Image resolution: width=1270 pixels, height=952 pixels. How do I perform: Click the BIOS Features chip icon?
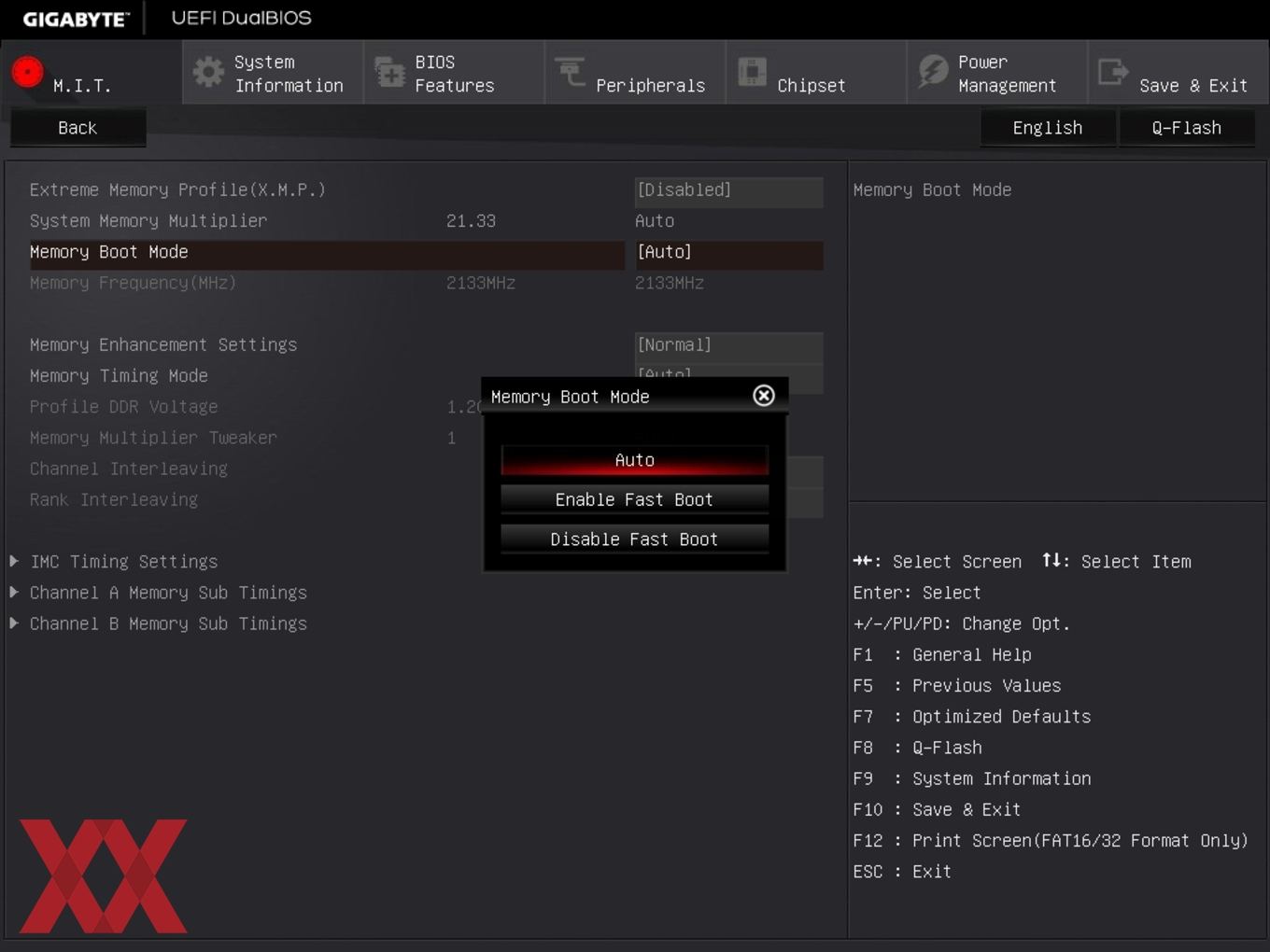(388, 72)
